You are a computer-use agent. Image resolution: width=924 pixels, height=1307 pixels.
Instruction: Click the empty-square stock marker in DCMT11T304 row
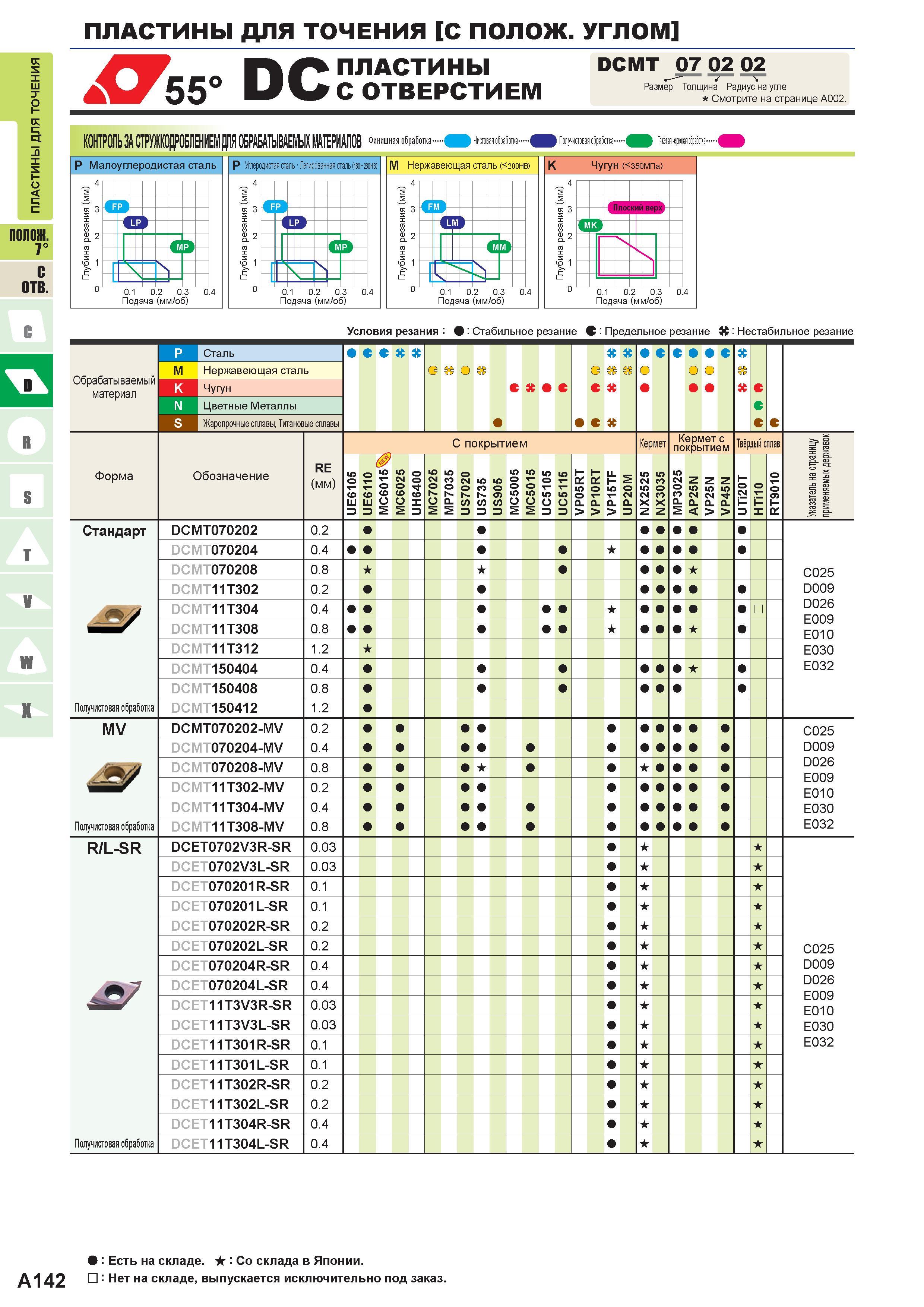pos(758,609)
